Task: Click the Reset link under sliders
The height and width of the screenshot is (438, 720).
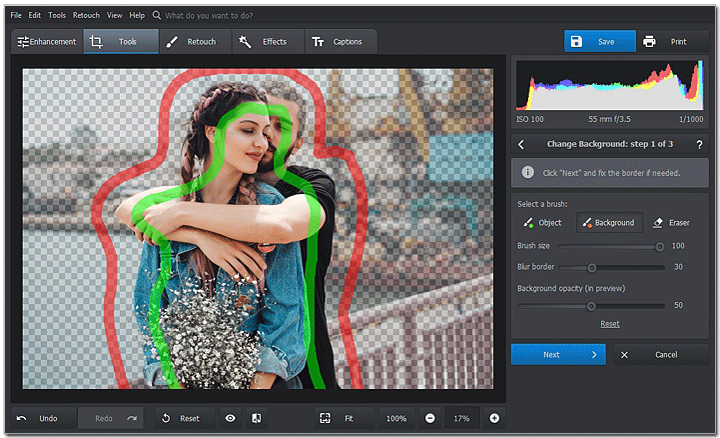Action: coord(610,324)
